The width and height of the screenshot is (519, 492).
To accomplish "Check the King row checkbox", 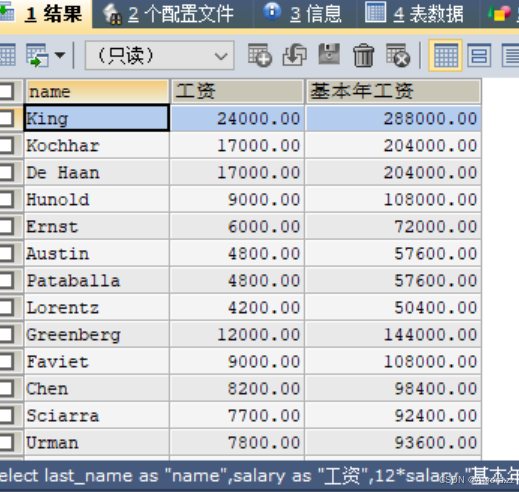I will [x=7, y=118].
